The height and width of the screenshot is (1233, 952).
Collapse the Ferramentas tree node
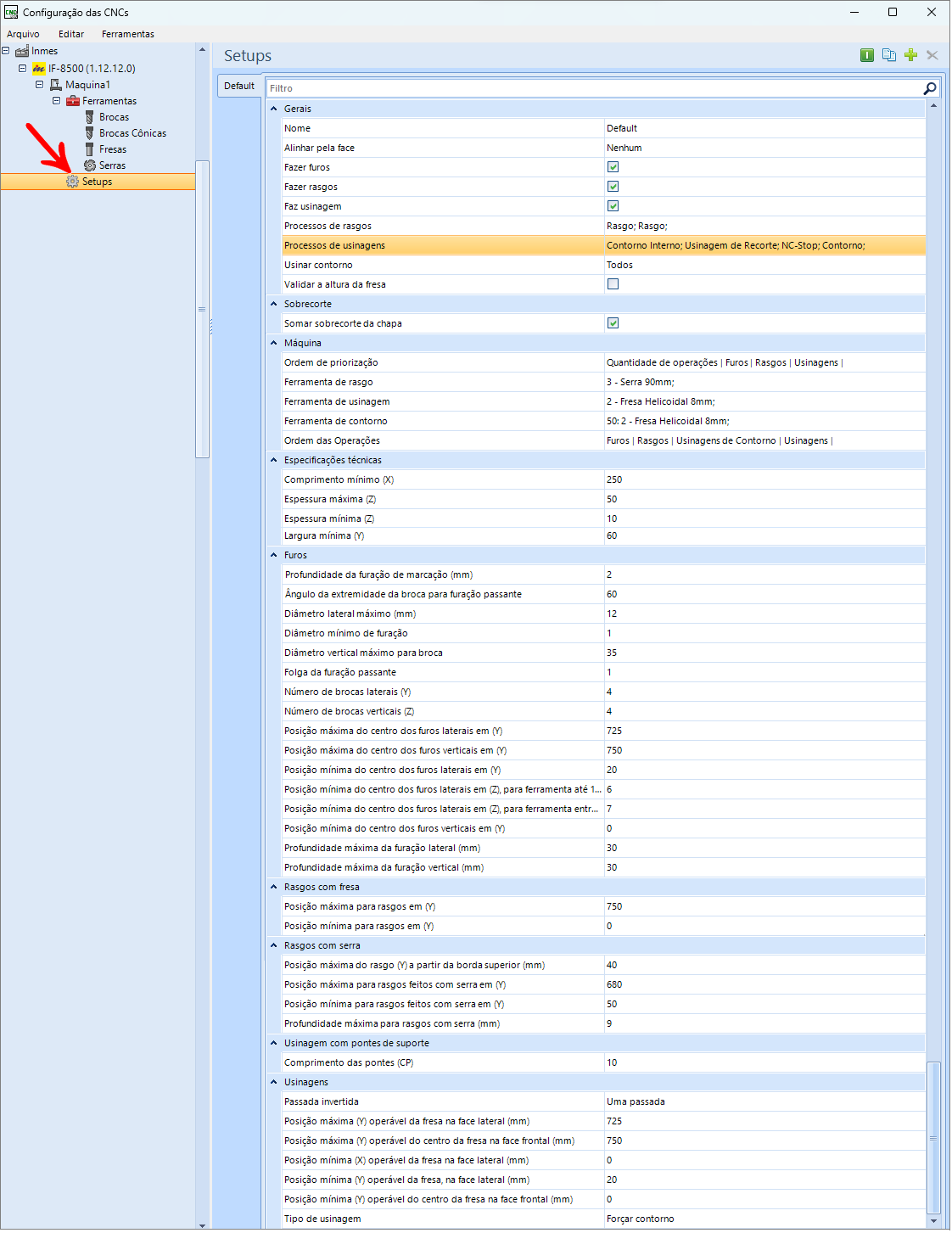coord(57,101)
